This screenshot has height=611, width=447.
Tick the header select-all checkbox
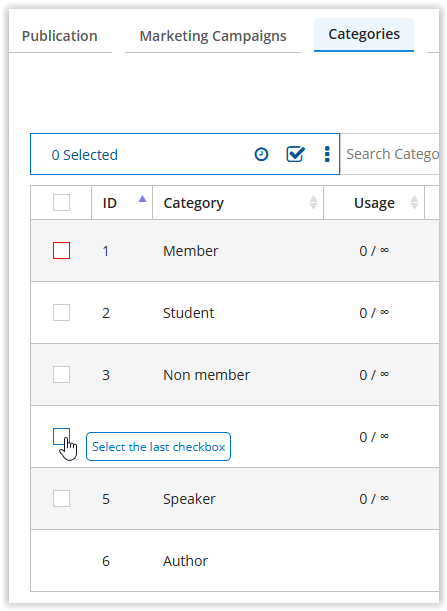click(62, 203)
